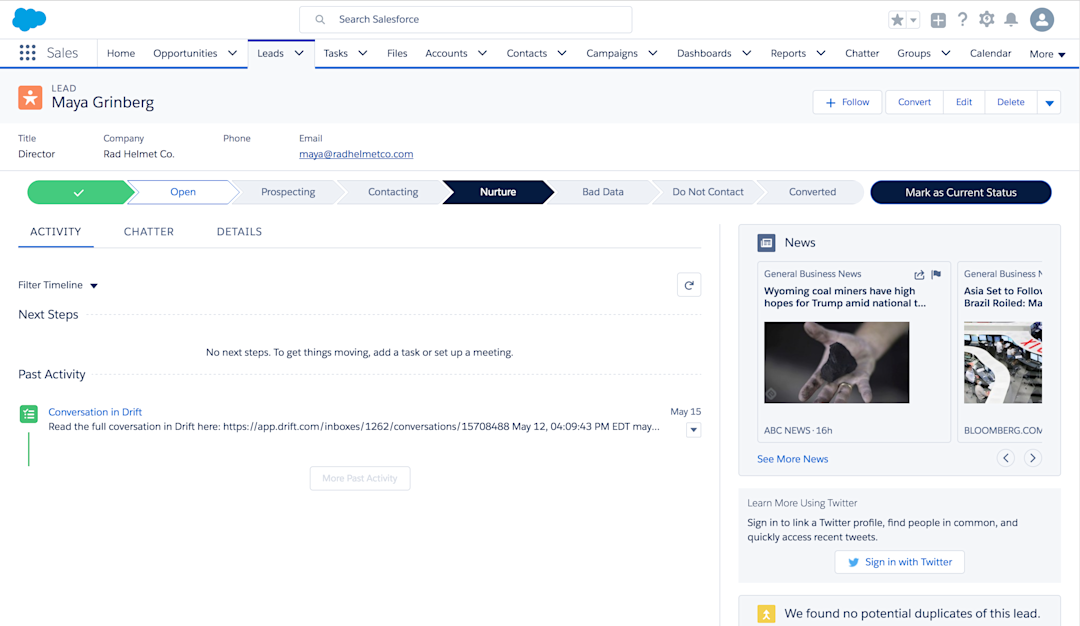
Task: Flag the Wyoming coal miners article
Action: click(936, 274)
